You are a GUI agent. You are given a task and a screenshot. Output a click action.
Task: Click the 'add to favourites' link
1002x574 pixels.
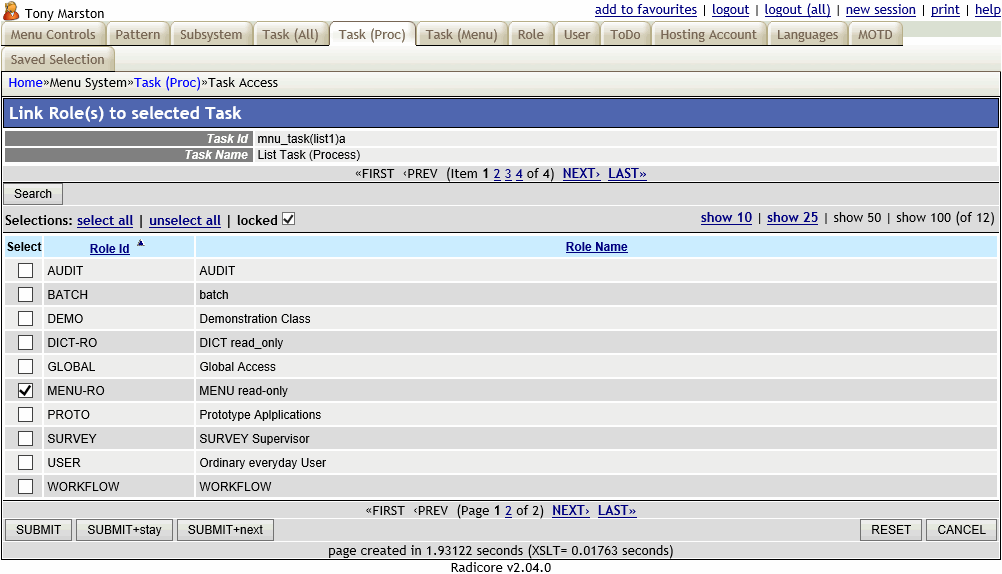point(645,10)
